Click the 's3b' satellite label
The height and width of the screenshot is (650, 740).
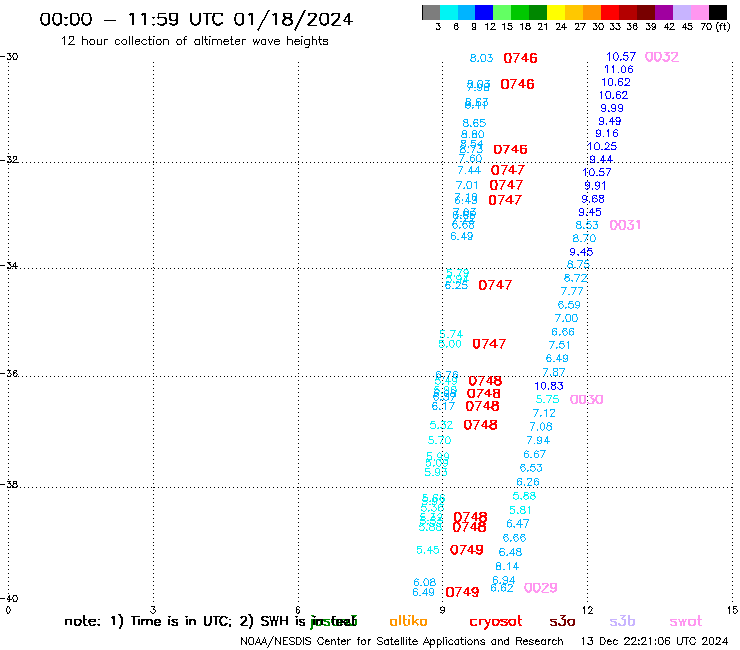(x=622, y=621)
